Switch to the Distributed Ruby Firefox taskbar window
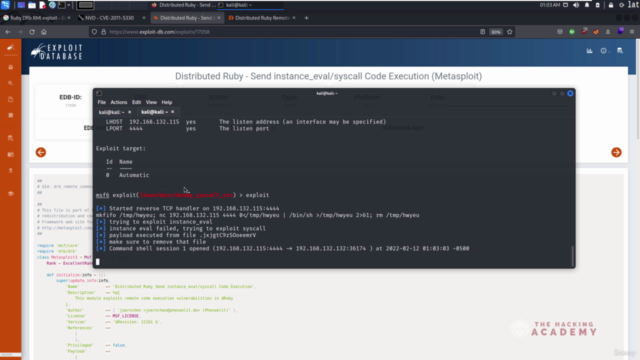The width and height of the screenshot is (640, 360). 184,5
